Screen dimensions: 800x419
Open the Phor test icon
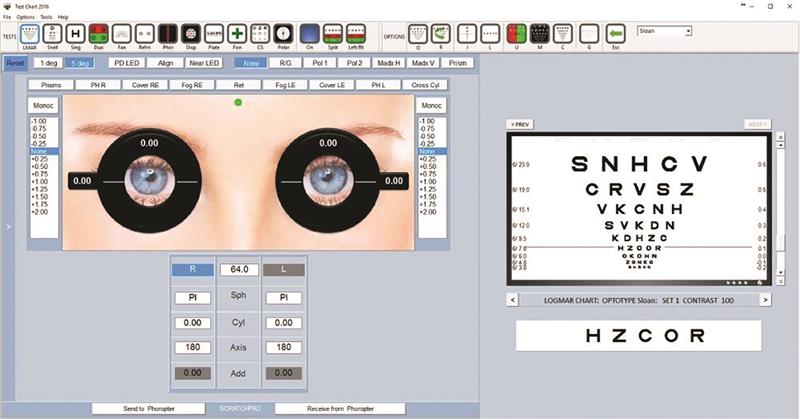168,34
